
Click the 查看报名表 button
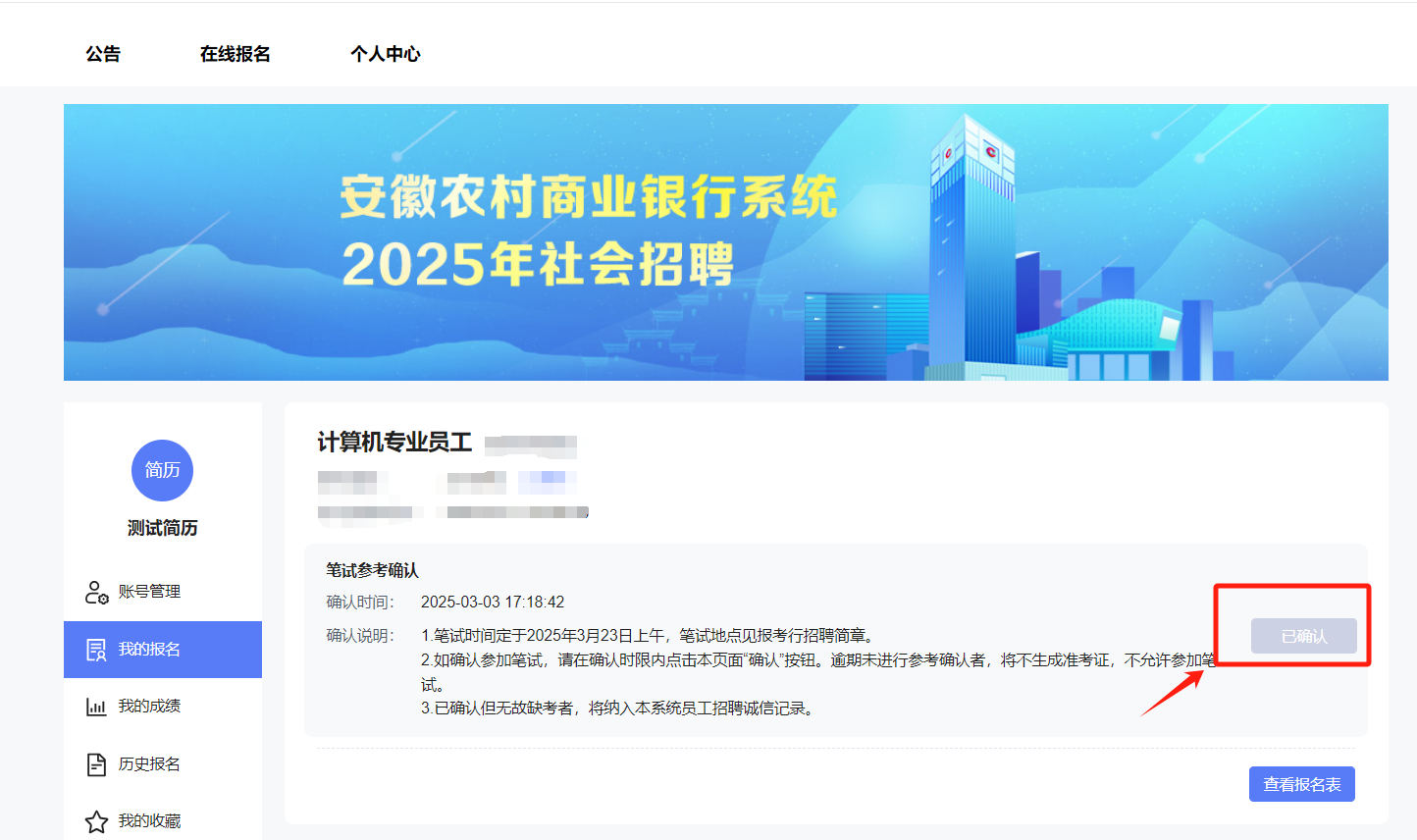pos(1301,784)
